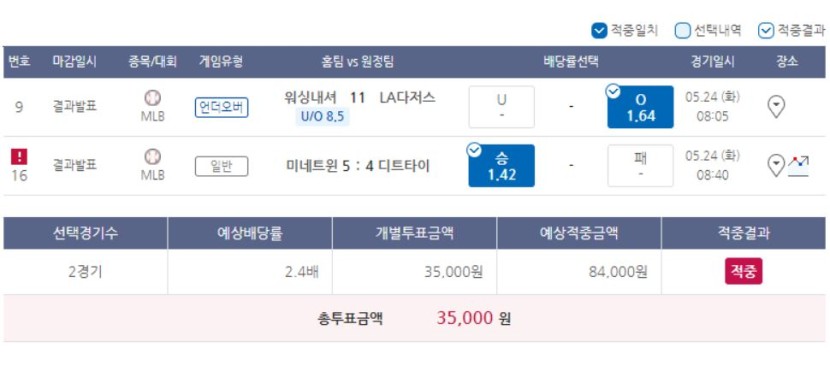Enable the 선택내역 checkbox

pyautogui.click(x=682, y=31)
